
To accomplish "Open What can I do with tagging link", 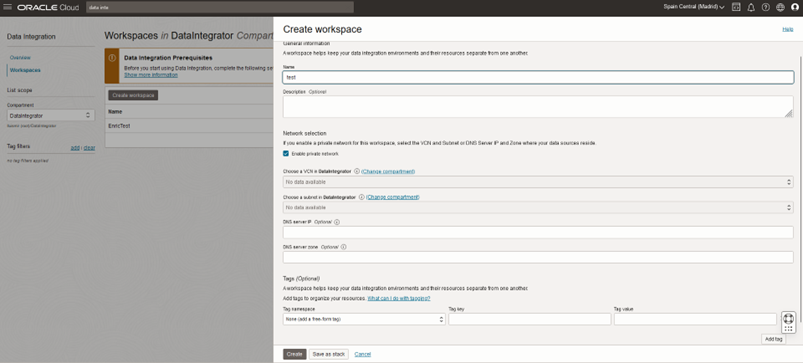I will coord(399,298).
